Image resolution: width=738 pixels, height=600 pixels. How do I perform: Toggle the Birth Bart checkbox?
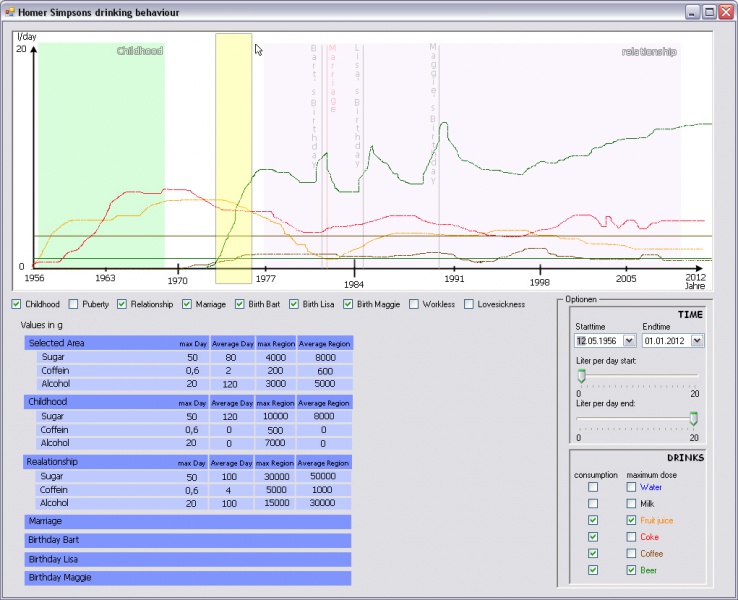click(x=240, y=304)
